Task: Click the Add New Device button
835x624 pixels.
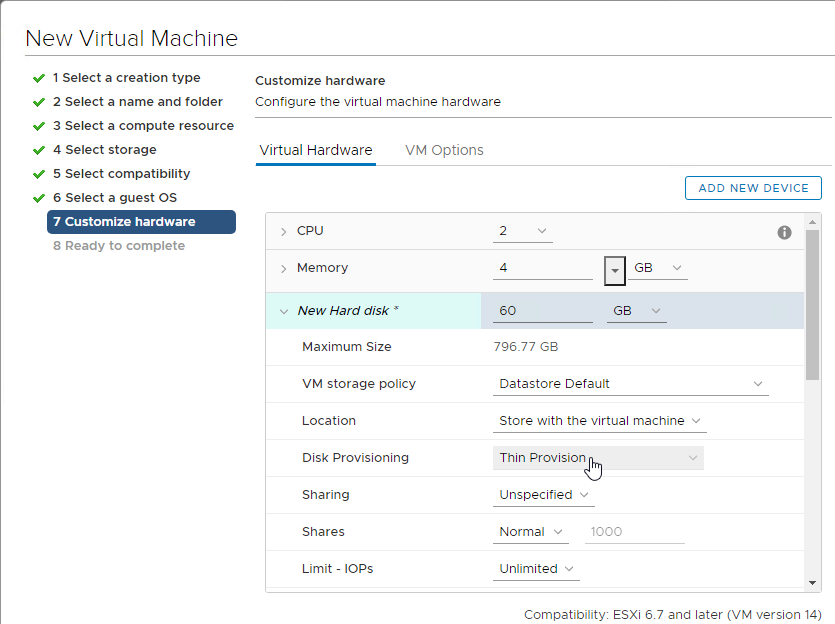Action: click(x=753, y=188)
